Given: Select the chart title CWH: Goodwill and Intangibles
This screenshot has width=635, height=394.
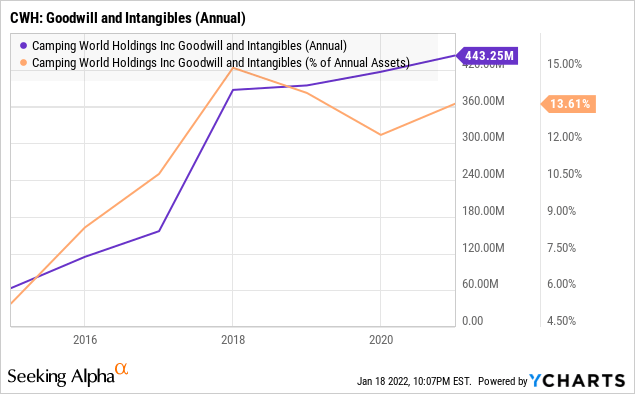Looking at the screenshot, I should tap(128, 18).
